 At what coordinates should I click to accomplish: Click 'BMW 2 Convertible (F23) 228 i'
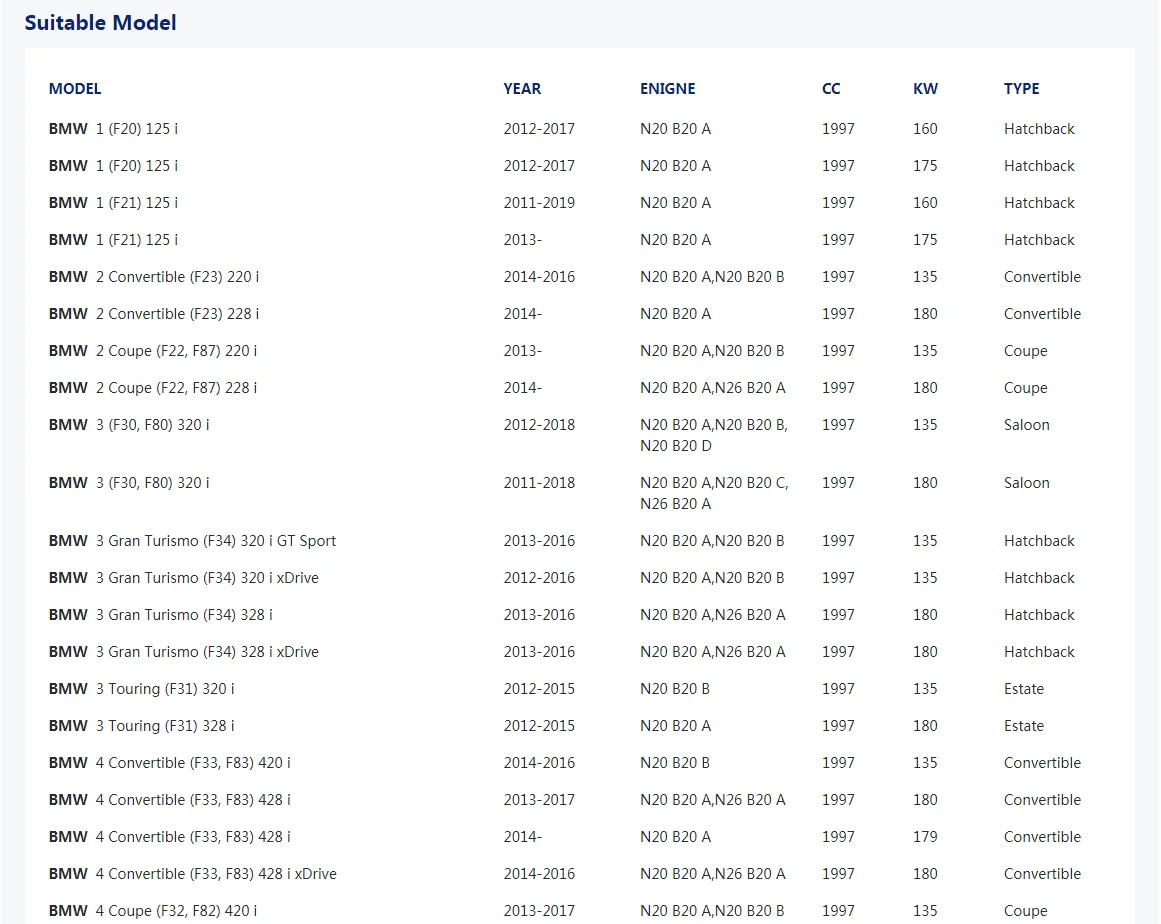(x=154, y=314)
